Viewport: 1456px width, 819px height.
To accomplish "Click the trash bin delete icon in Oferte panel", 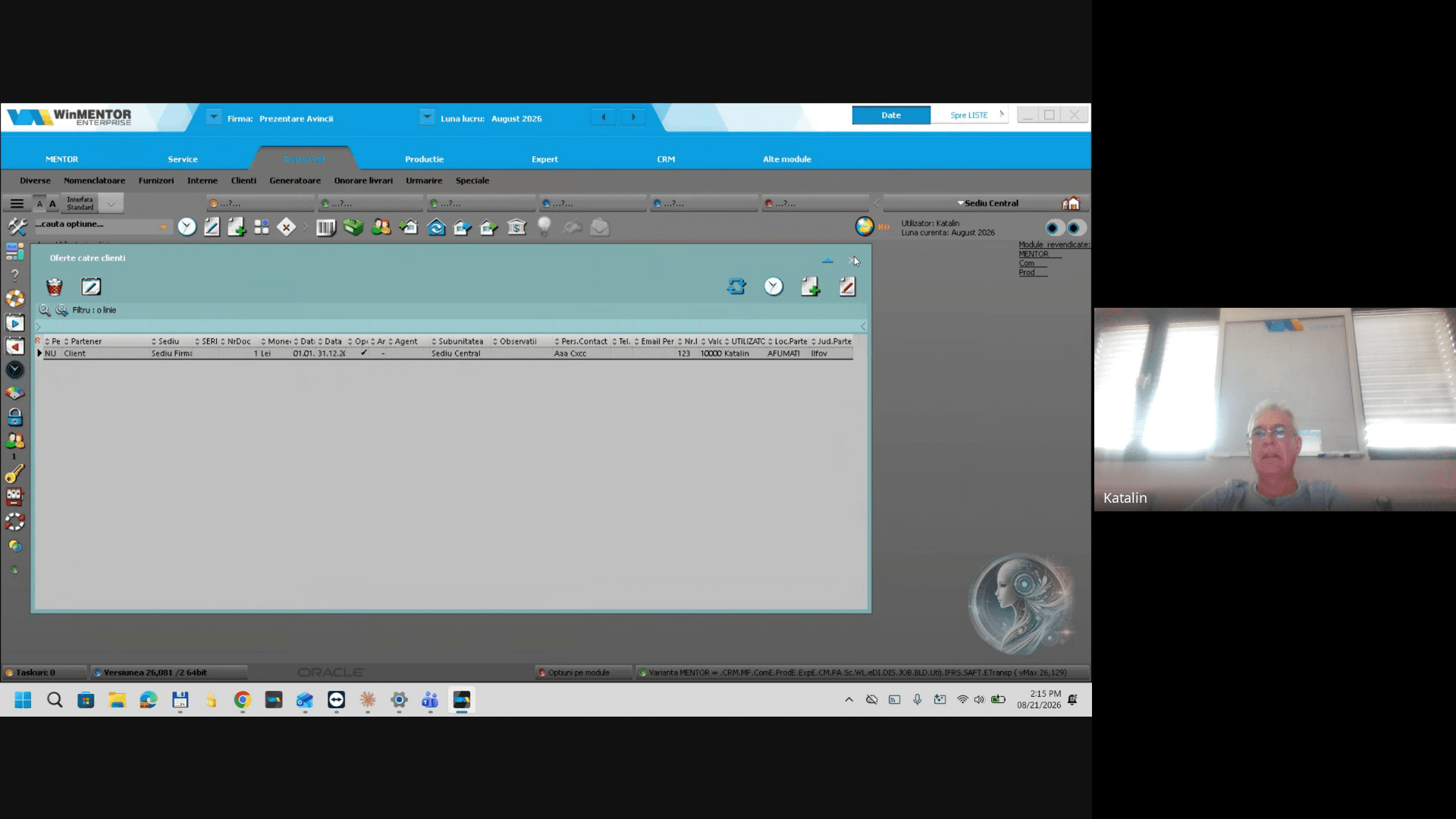I will point(55,287).
